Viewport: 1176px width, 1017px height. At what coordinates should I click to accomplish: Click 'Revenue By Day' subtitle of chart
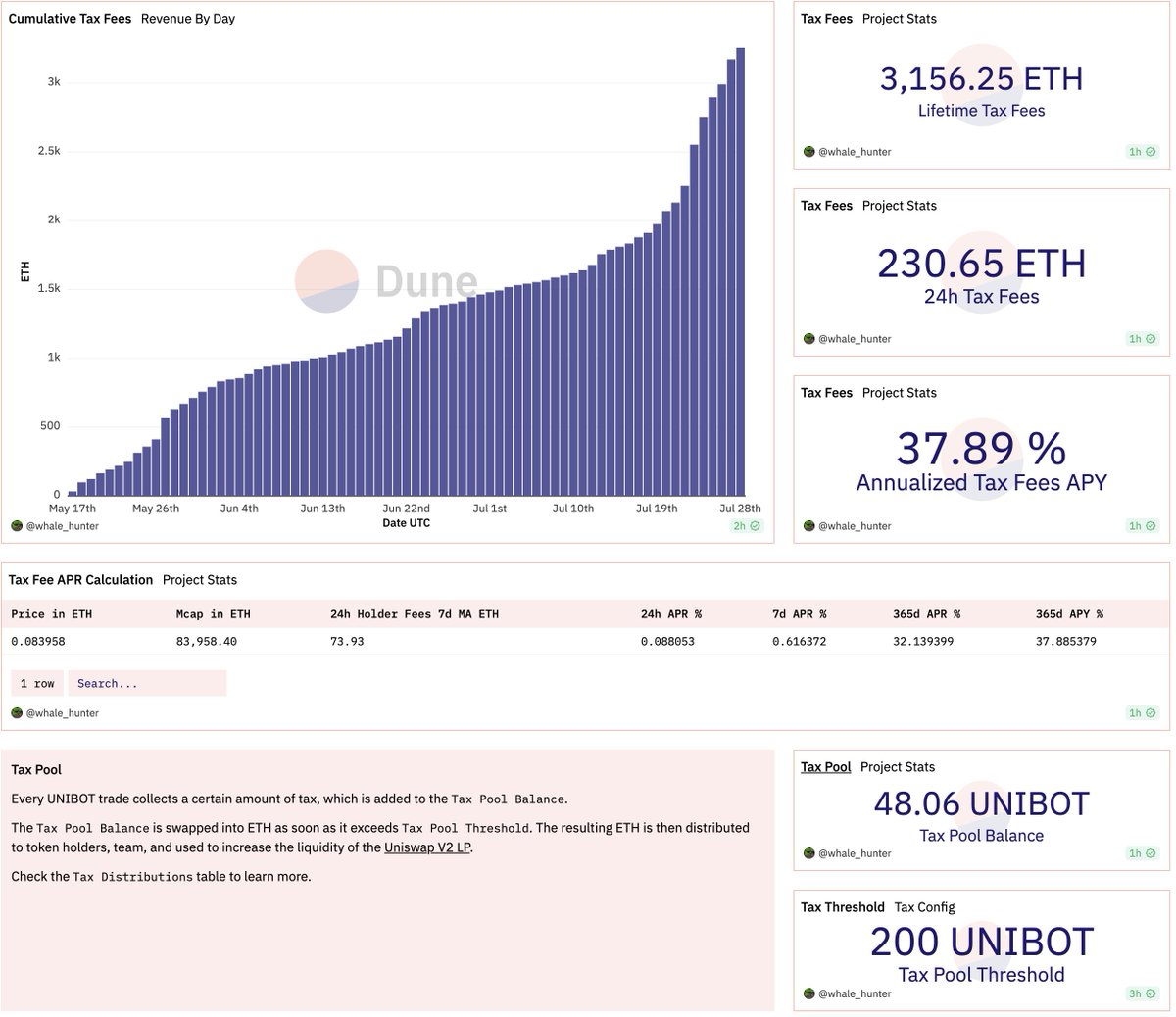(x=188, y=19)
